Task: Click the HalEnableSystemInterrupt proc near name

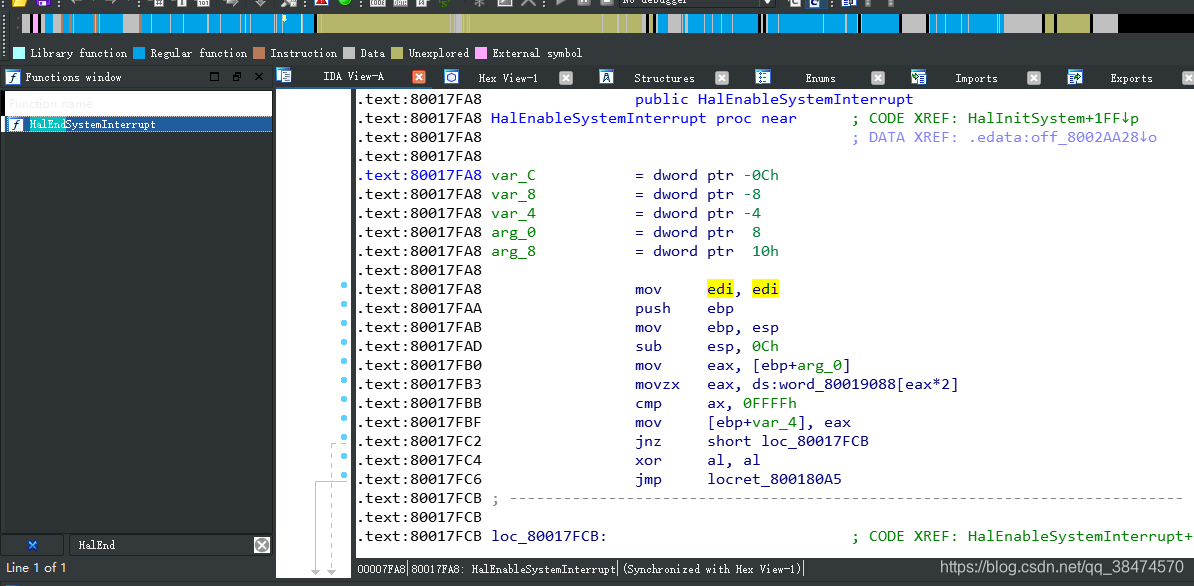Action: [599, 119]
